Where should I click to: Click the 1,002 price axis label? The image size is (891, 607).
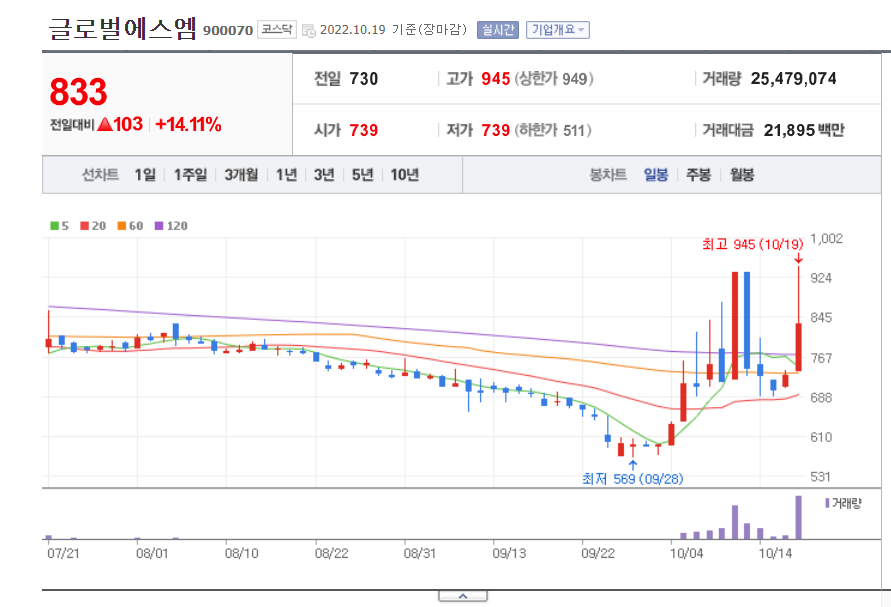[x=826, y=238]
